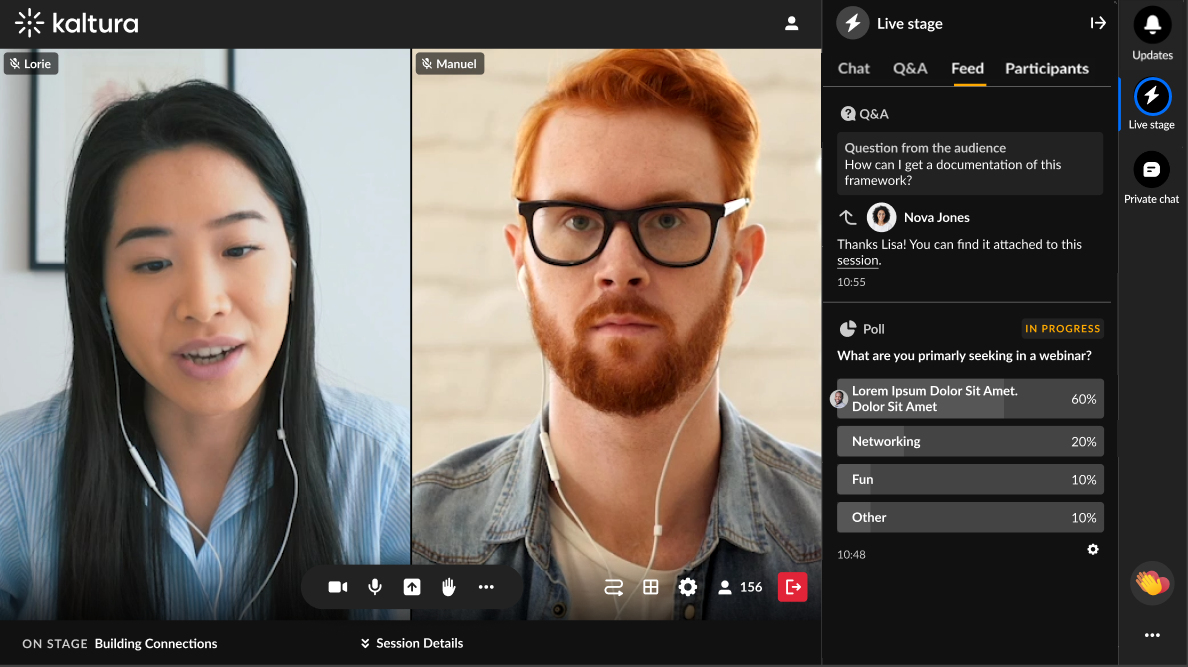Switch to the Participants tab
Viewport: 1188px width, 667px height.
(1046, 68)
